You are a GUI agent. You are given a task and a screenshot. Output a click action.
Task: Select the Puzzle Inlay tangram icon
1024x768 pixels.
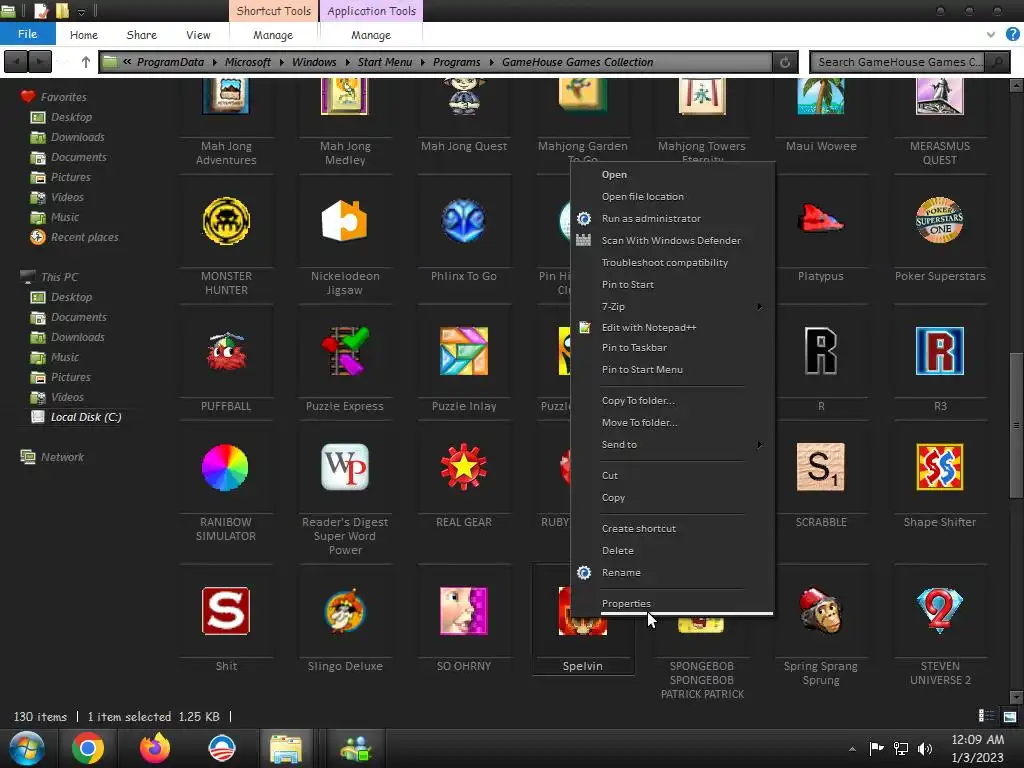464,351
